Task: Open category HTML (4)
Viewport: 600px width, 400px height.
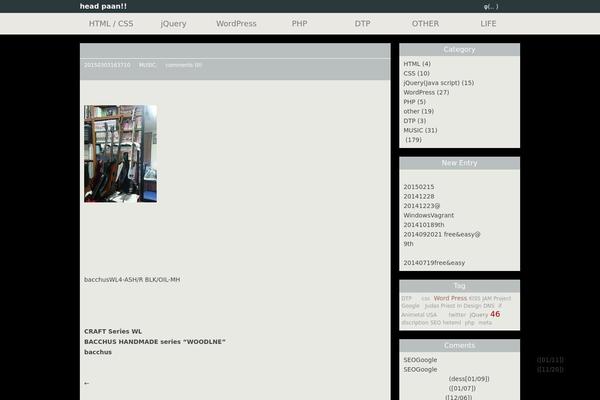Action: pos(417,64)
